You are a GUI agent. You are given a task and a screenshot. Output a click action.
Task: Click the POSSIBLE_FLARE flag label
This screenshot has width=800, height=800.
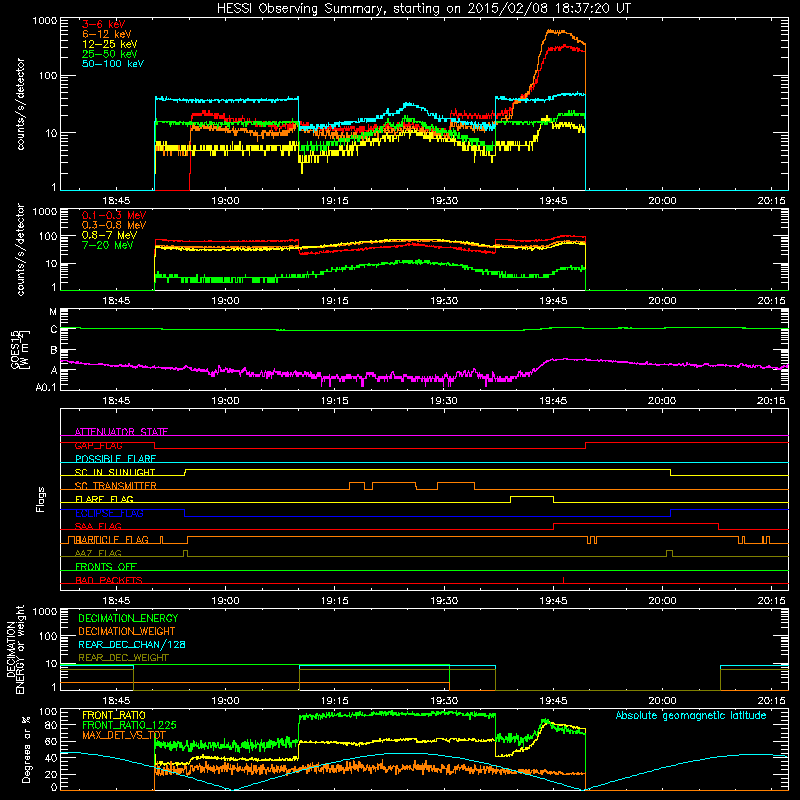pyautogui.click(x=115, y=459)
